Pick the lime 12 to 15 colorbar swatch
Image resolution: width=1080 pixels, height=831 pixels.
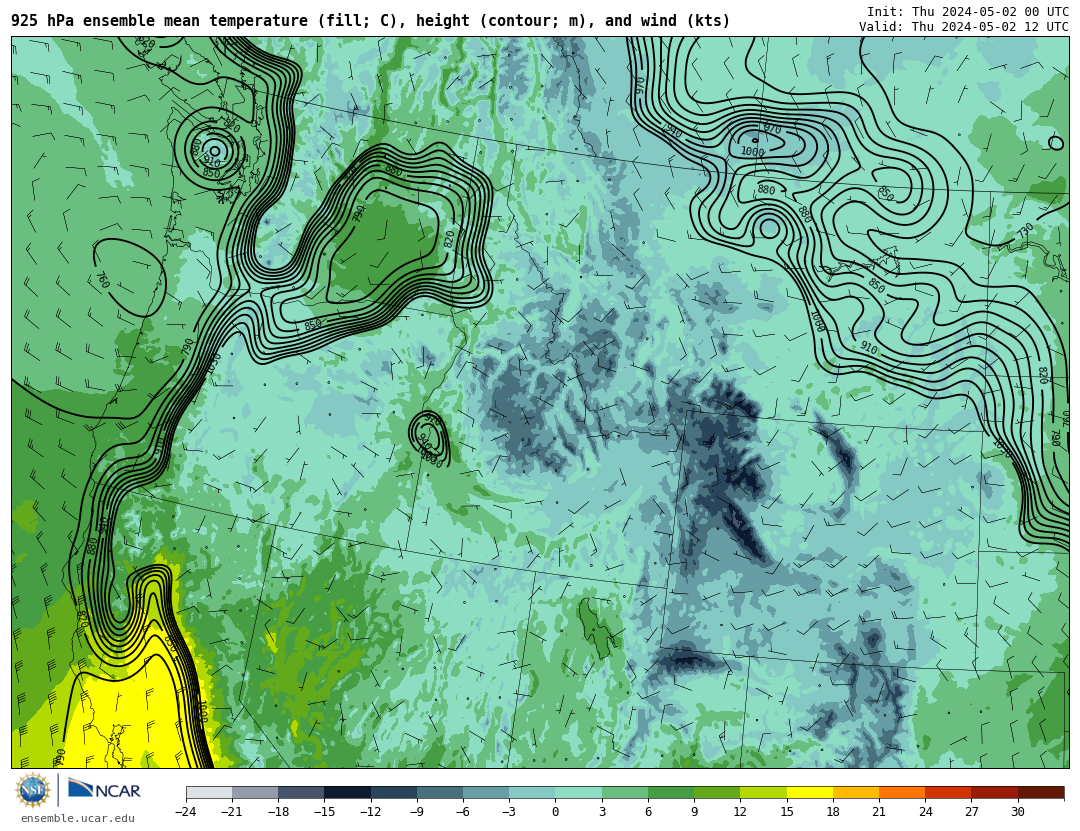point(763,793)
